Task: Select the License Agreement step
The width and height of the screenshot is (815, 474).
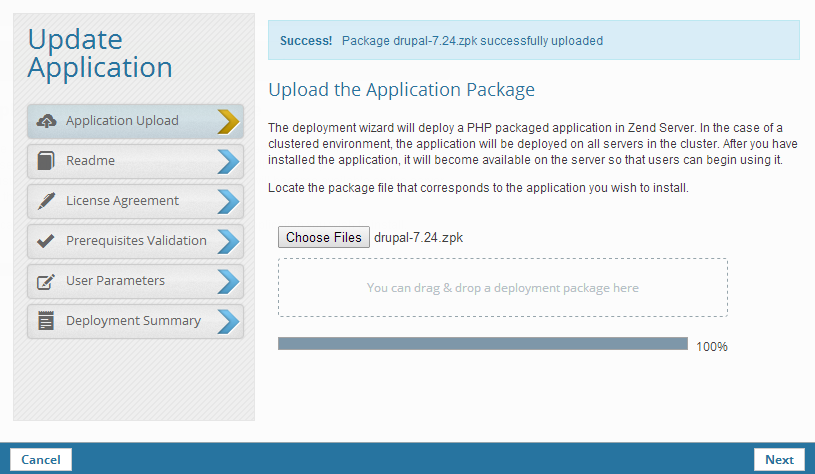Action: (122, 201)
